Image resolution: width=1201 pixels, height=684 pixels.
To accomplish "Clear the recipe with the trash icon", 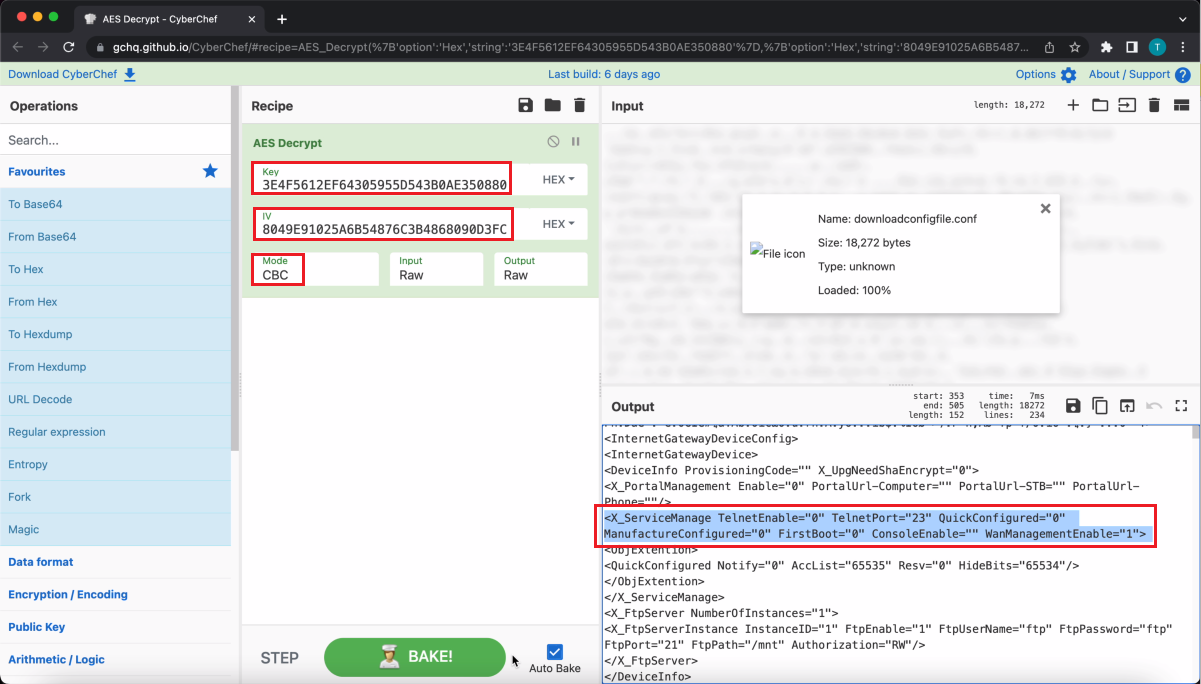I will pos(579,105).
